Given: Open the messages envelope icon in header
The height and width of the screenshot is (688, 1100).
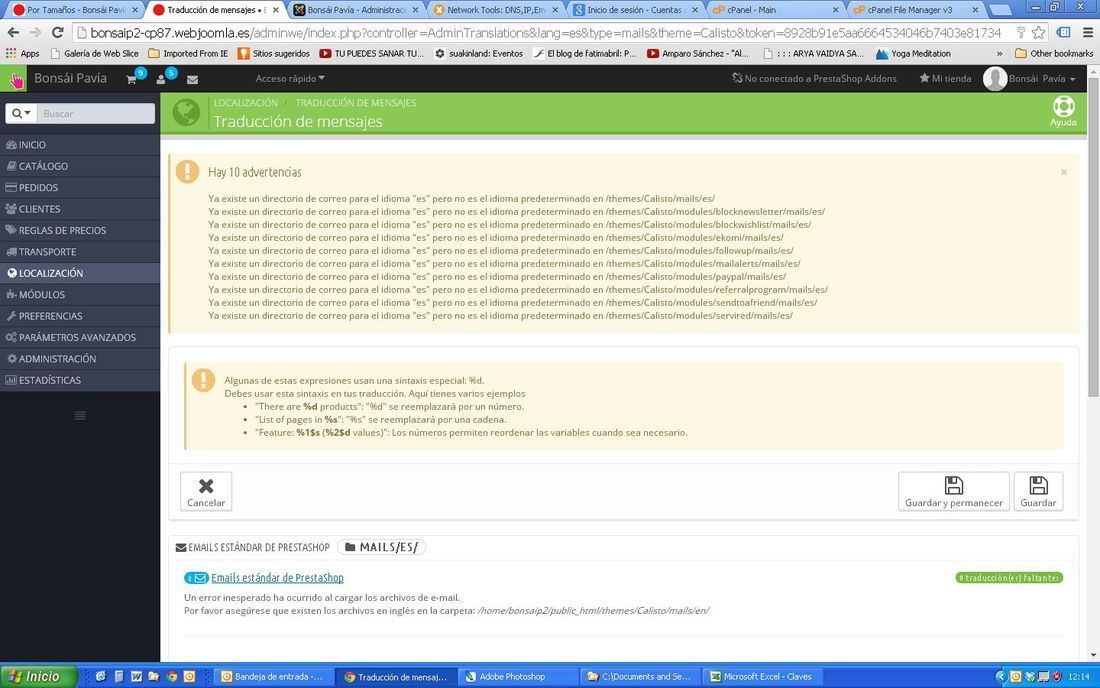Looking at the screenshot, I should [x=192, y=79].
